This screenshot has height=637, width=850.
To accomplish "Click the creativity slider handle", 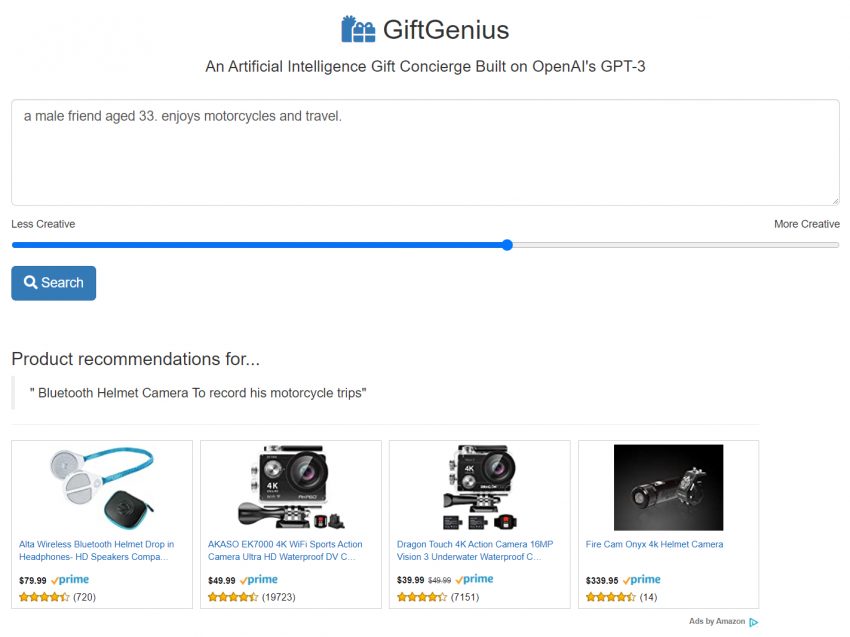I will point(507,245).
